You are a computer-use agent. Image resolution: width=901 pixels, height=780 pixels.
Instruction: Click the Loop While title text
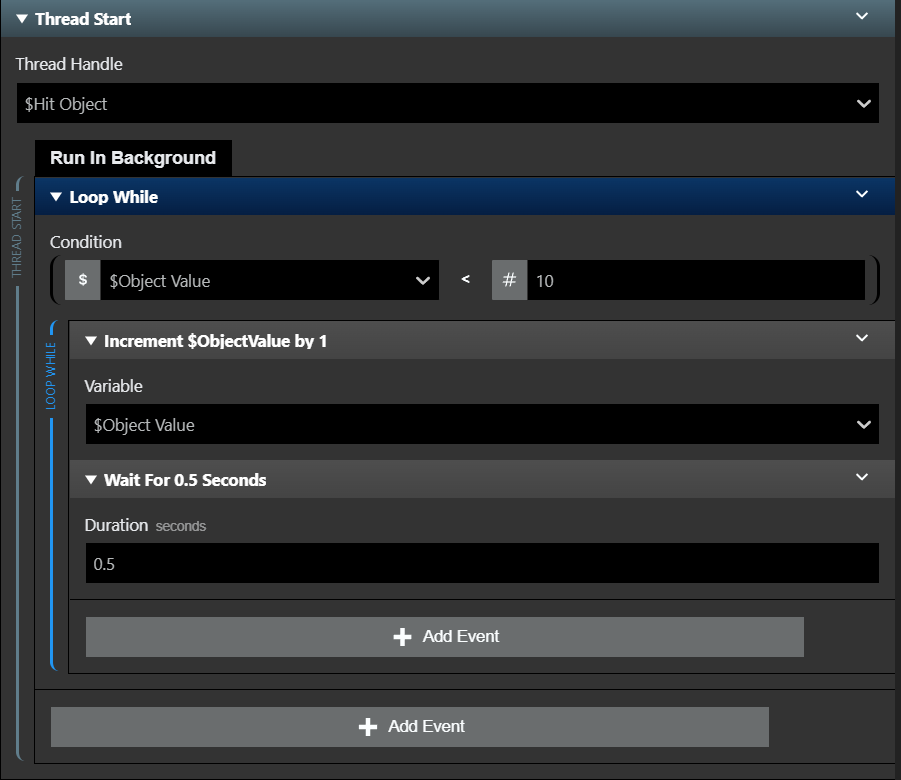pos(114,197)
